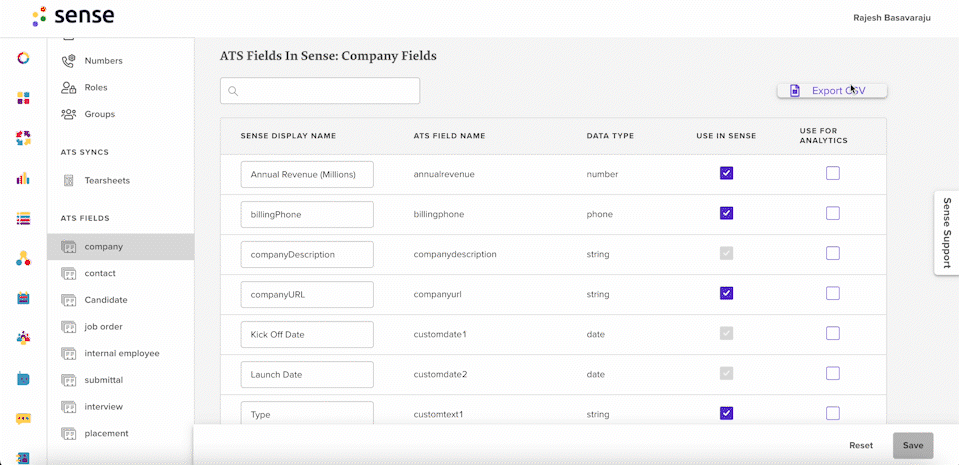The width and height of the screenshot is (959, 465).
Task: Uncheck Use In Sense for customtext1
Action: pos(726,413)
